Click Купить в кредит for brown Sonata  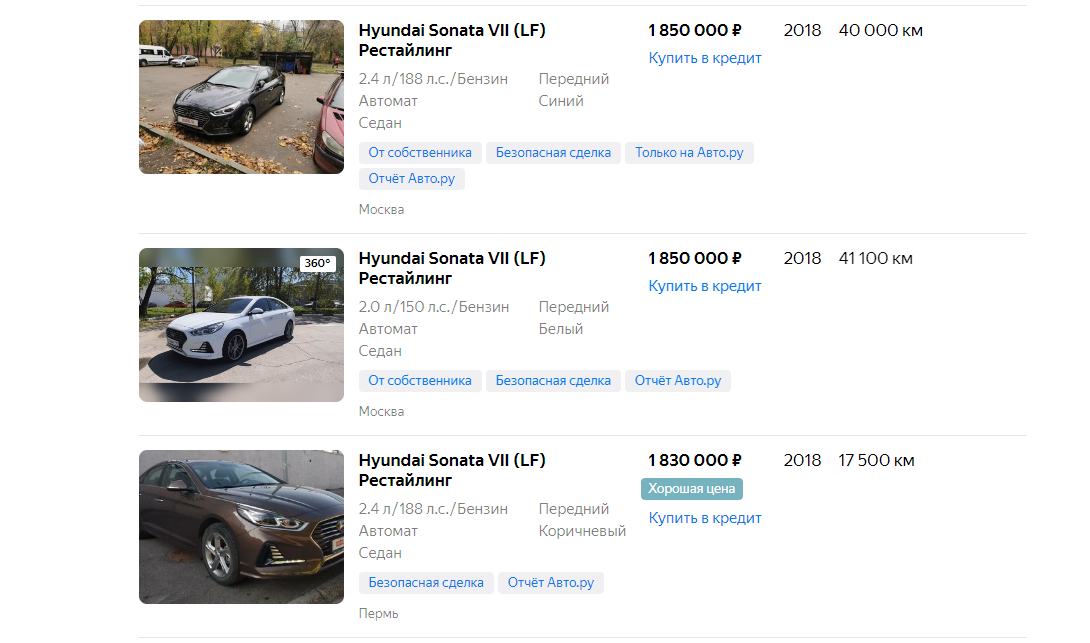tap(705, 518)
